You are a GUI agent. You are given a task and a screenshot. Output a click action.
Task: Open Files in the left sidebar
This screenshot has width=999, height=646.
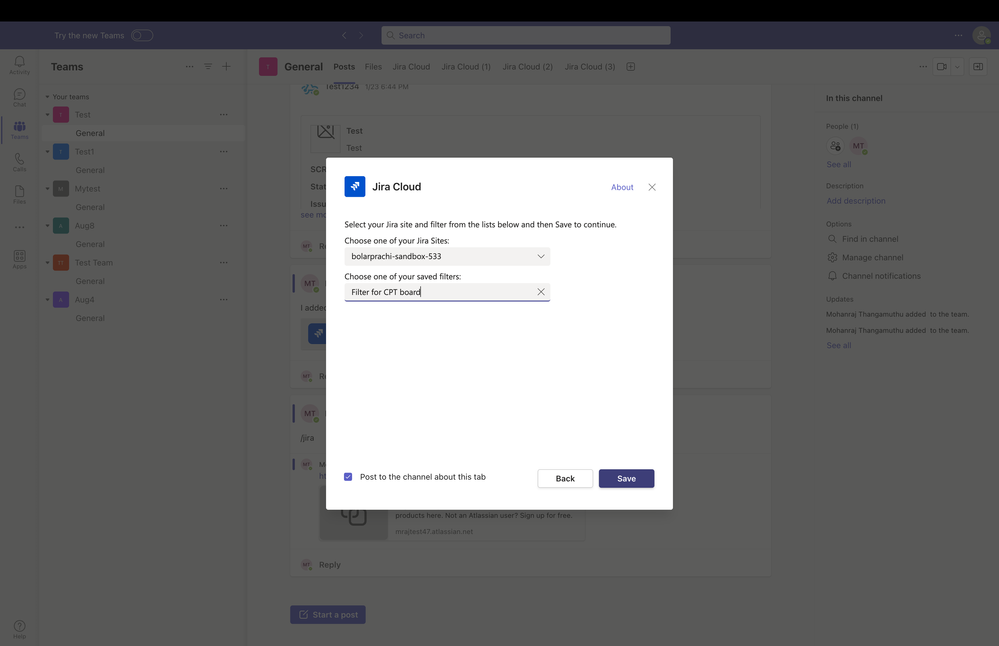pos(19,194)
